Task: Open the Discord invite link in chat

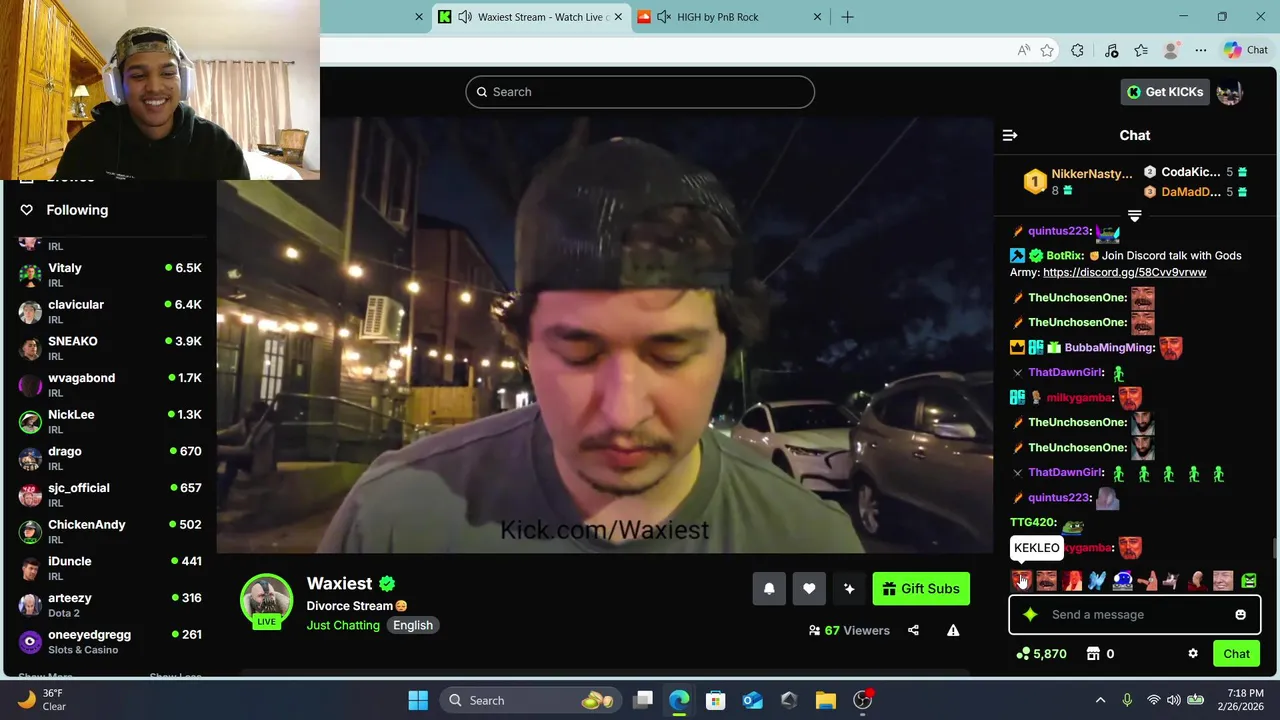Action: (1124, 272)
